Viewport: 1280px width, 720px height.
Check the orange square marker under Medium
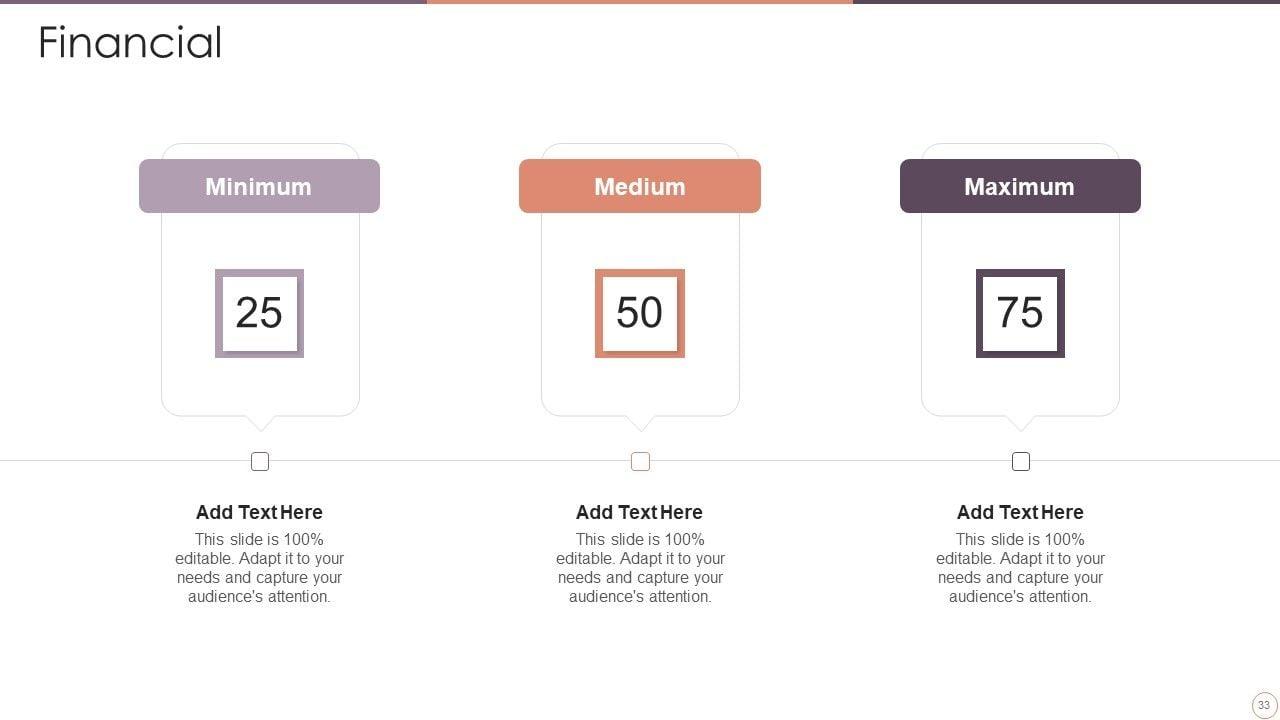(x=640, y=461)
